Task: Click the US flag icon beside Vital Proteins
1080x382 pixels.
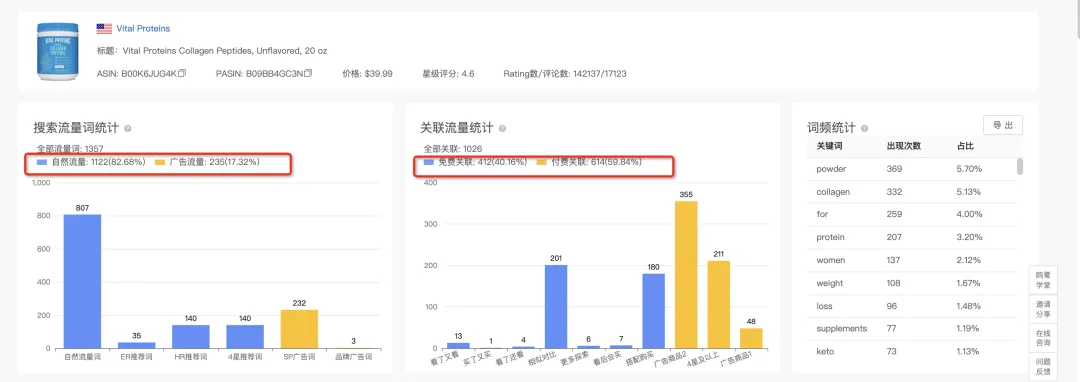Action: click(104, 28)
